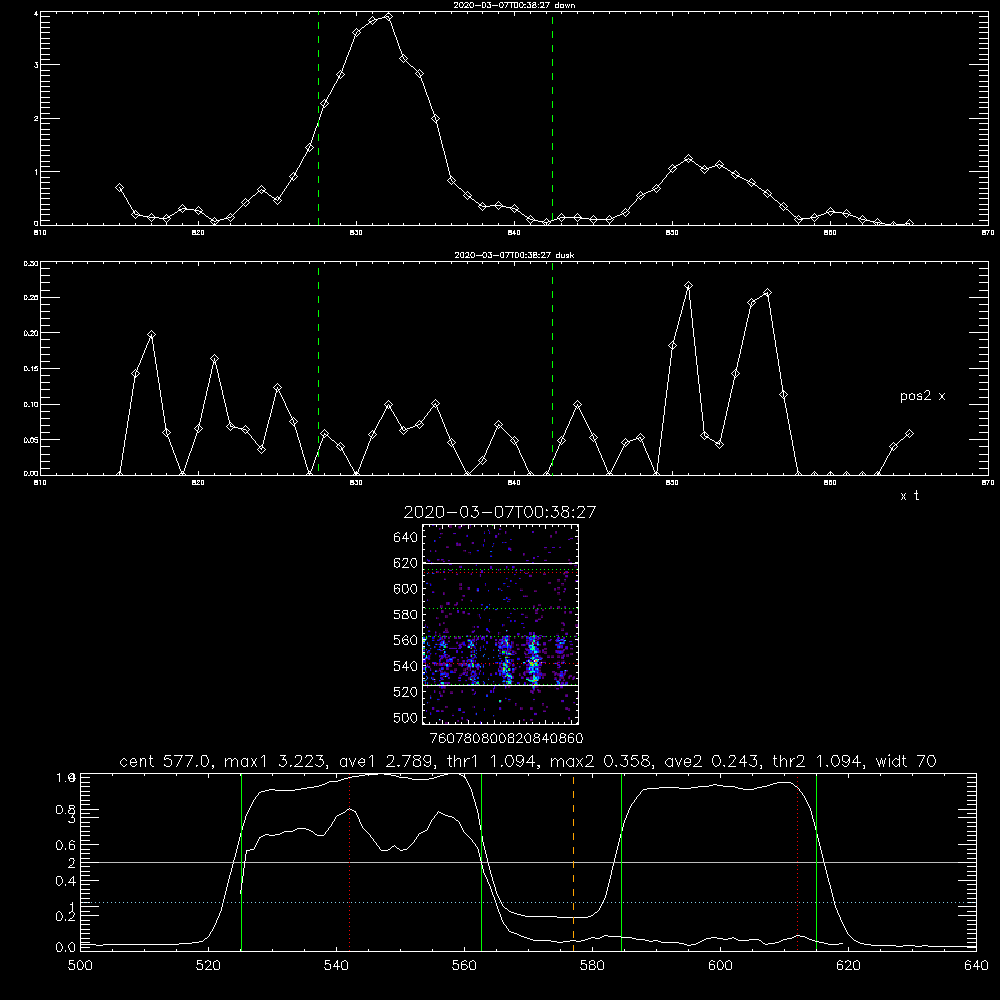
Task: Click the bottom plot y-axis label '0.0'
Action: pyautogui.click(x=66, y=948)
